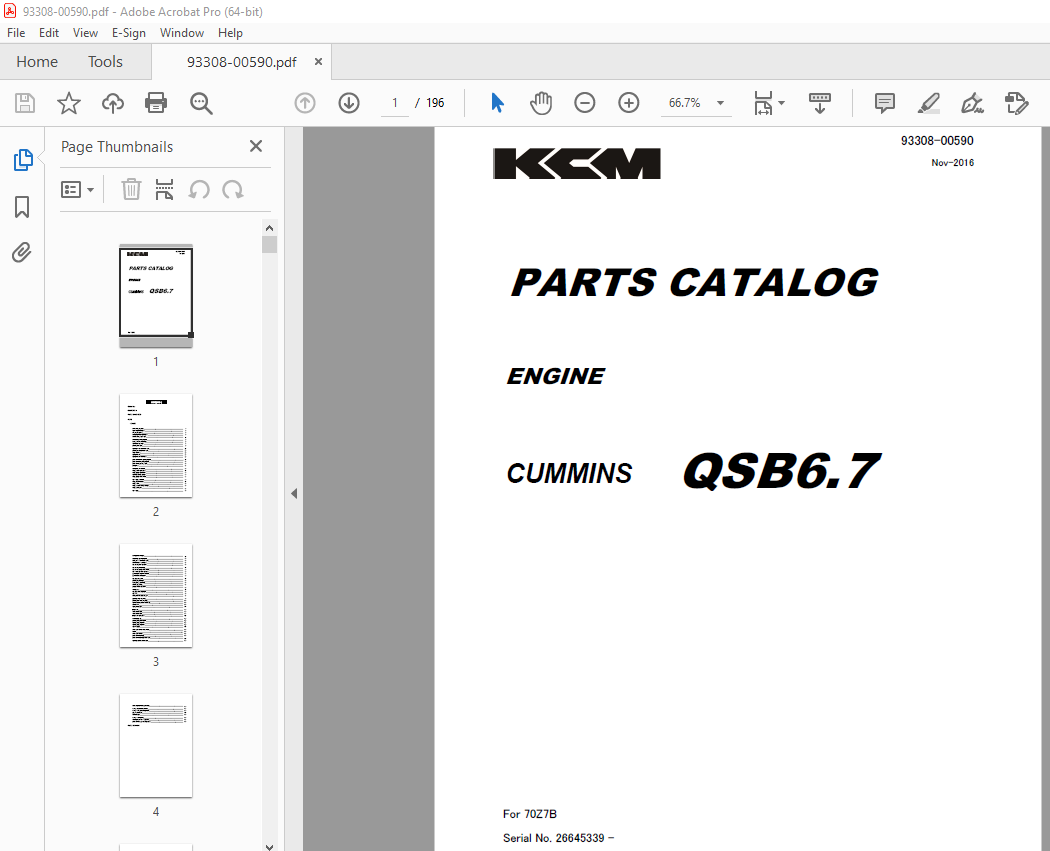This screenshot has width=1050, height=851.
Task: Add file to starred with star icon
Action: tap(68, 103)
